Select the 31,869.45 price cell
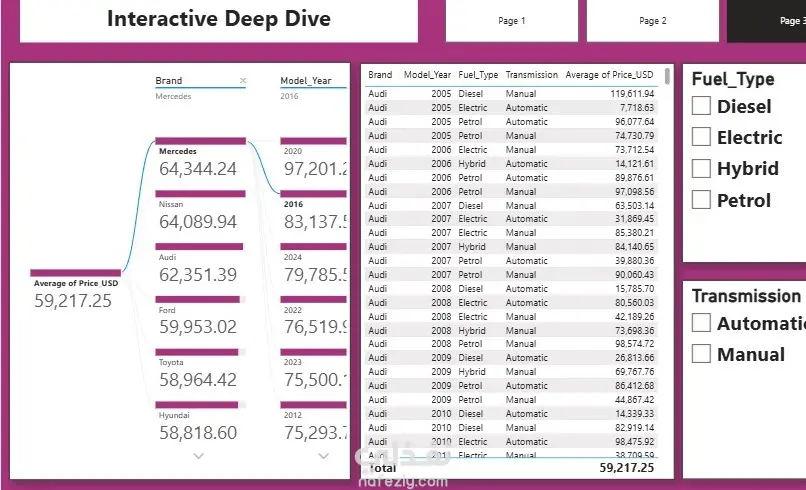 coord(634,219)
